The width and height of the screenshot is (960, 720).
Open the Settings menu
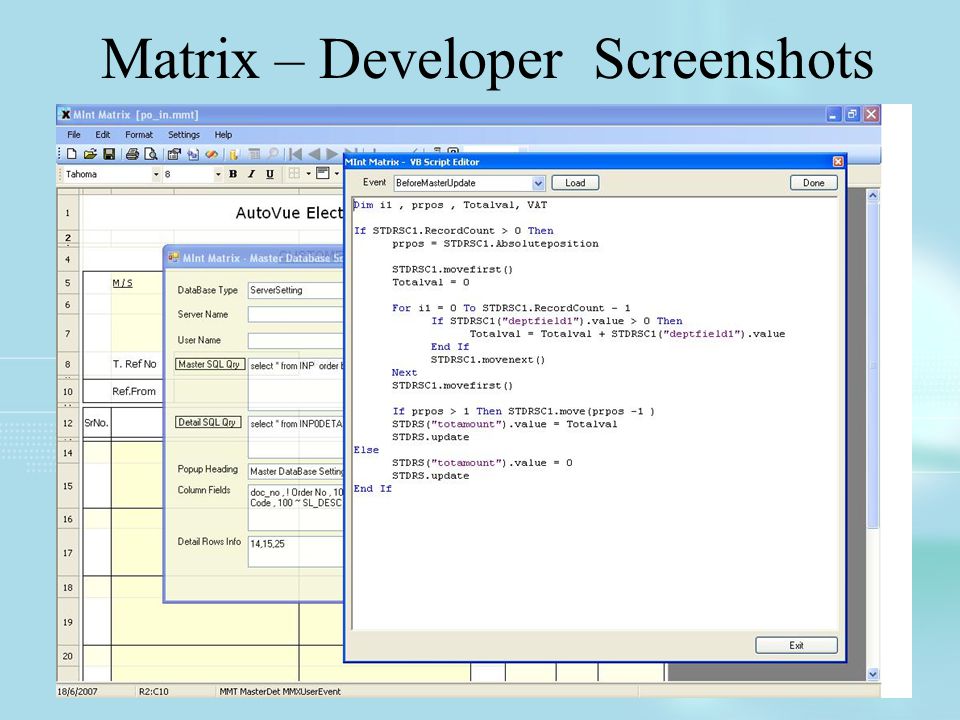(184, 135)
